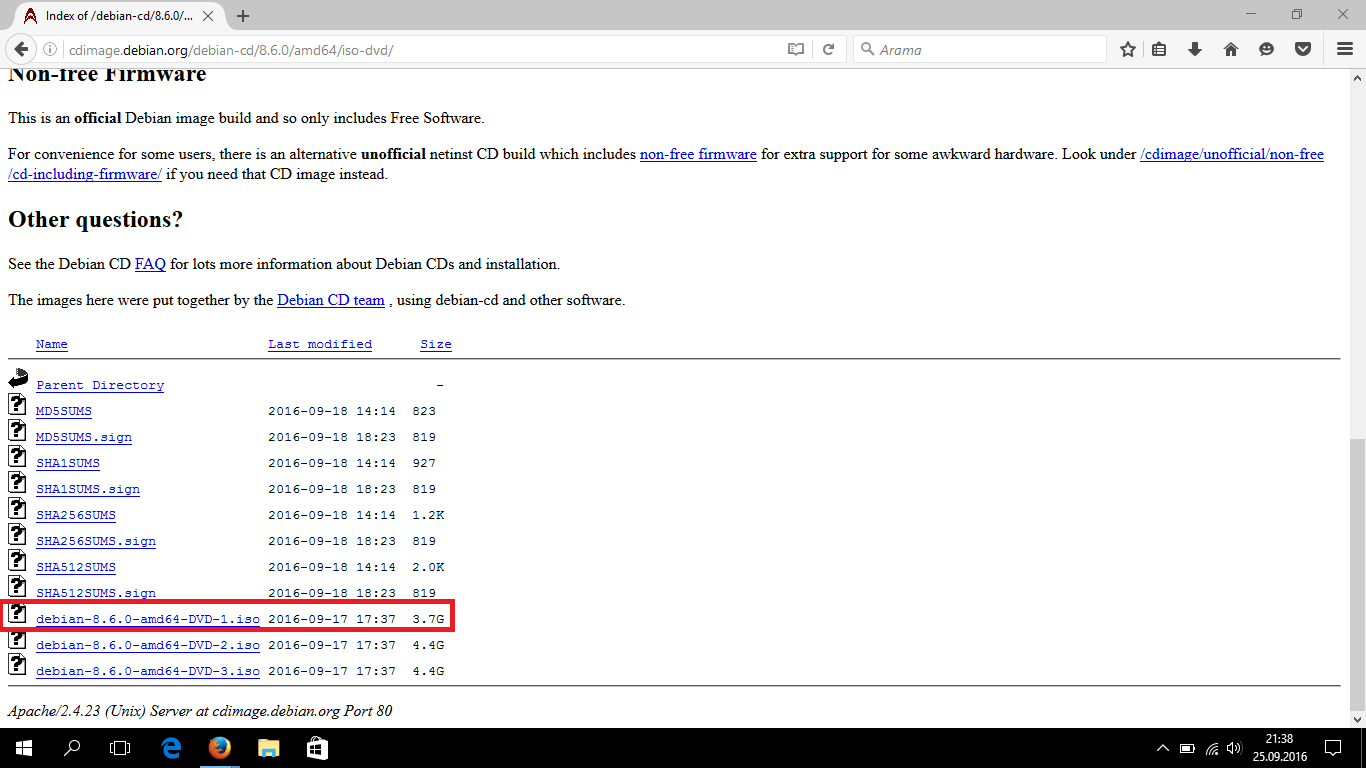Click the 3.7G size of DVD-1
The image size is (1366, 768).
(428, 619)
